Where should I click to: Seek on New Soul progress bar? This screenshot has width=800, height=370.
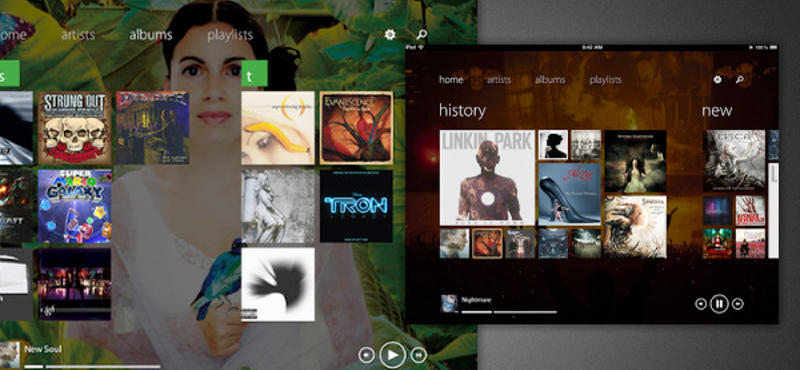click(92, 366)
